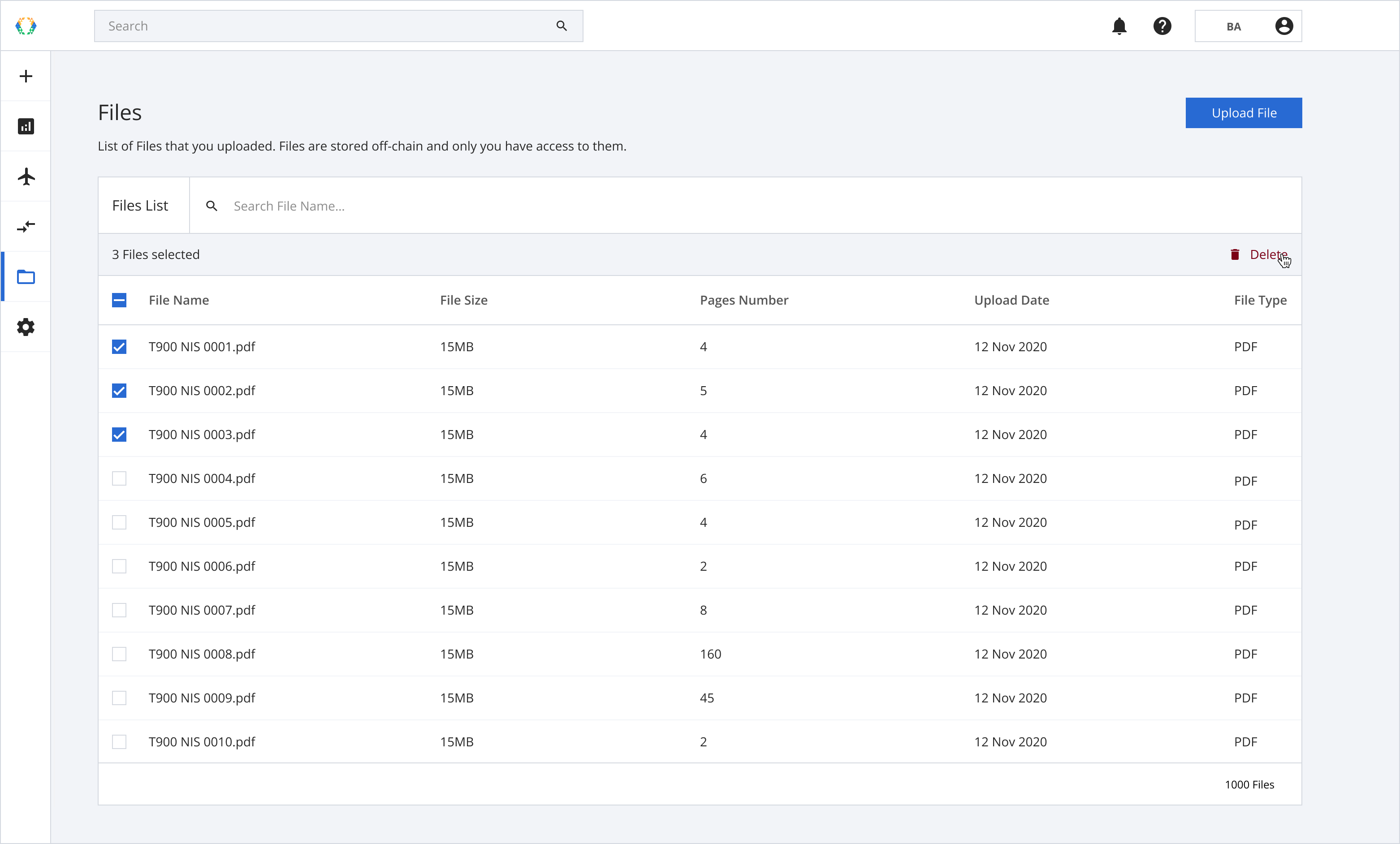Click the 3 Files selected label
Screen dimensions: 1400x844
[156, 254]
